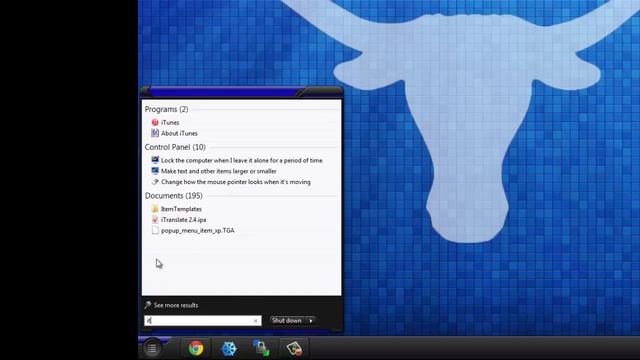640x360 pixels.
Task: Expand the Shut down options arrow
Action: tap(311, 321)
